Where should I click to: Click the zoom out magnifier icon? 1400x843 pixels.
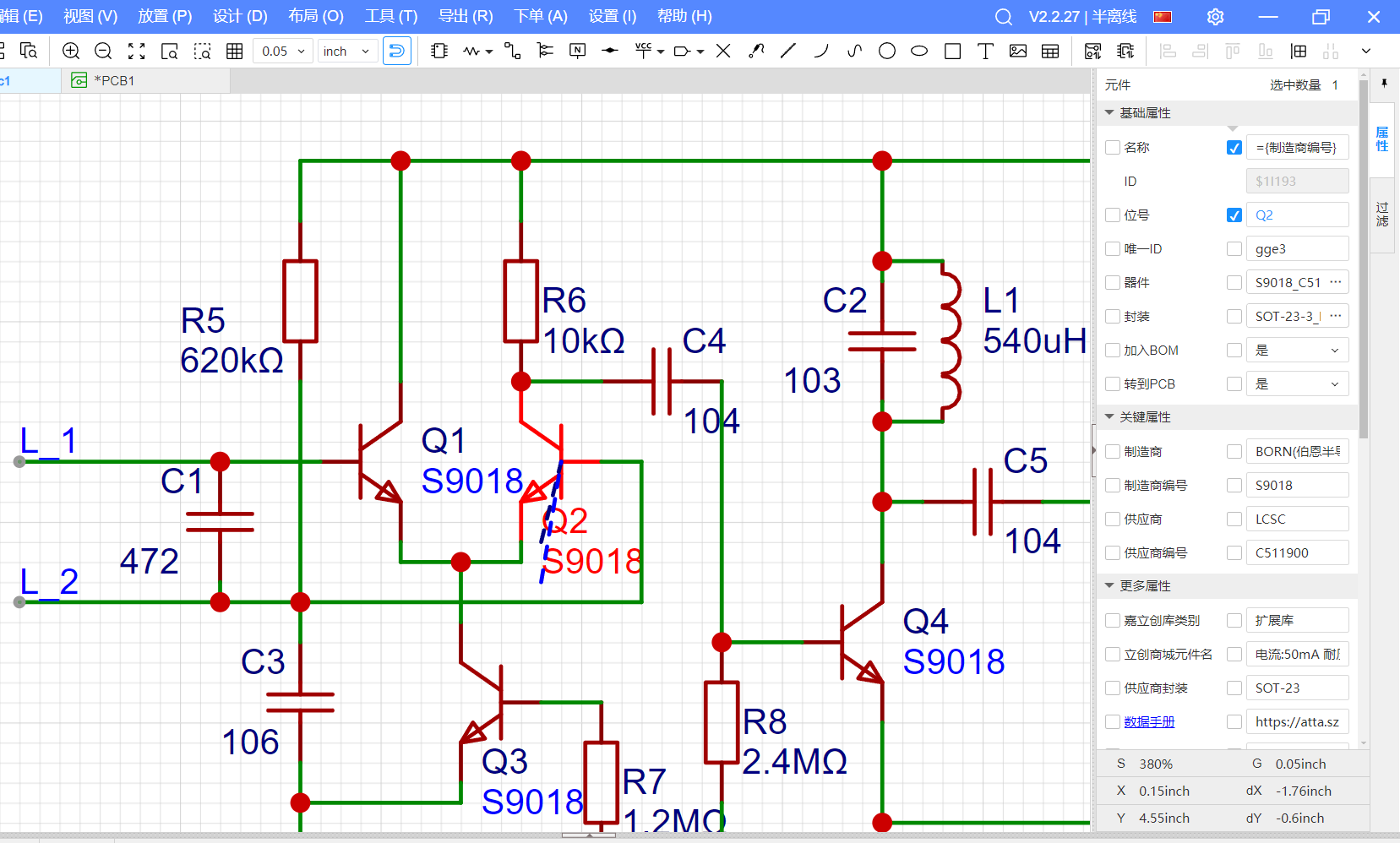point(103,52)
